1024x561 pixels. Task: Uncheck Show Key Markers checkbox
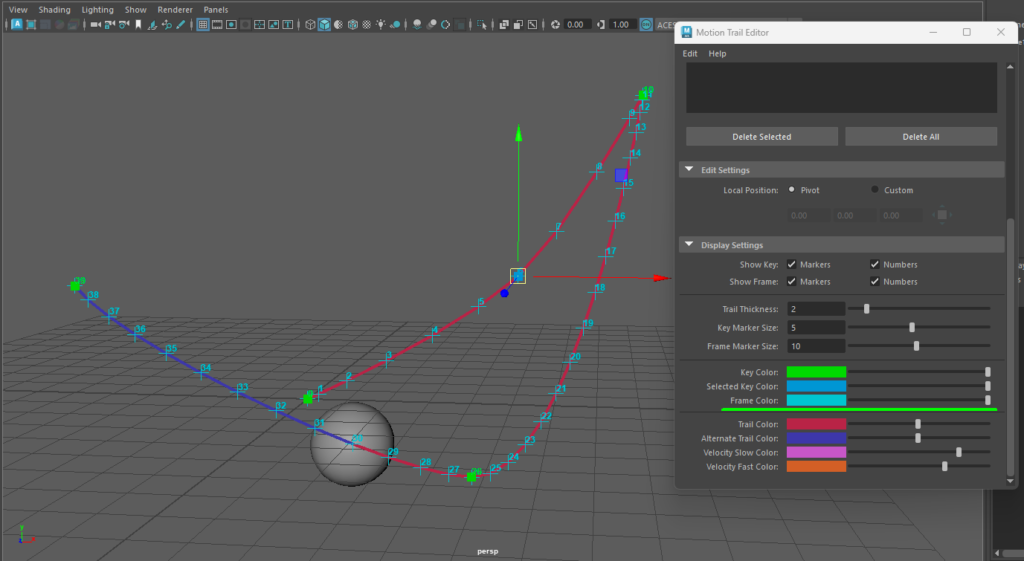tap(792, 265)
